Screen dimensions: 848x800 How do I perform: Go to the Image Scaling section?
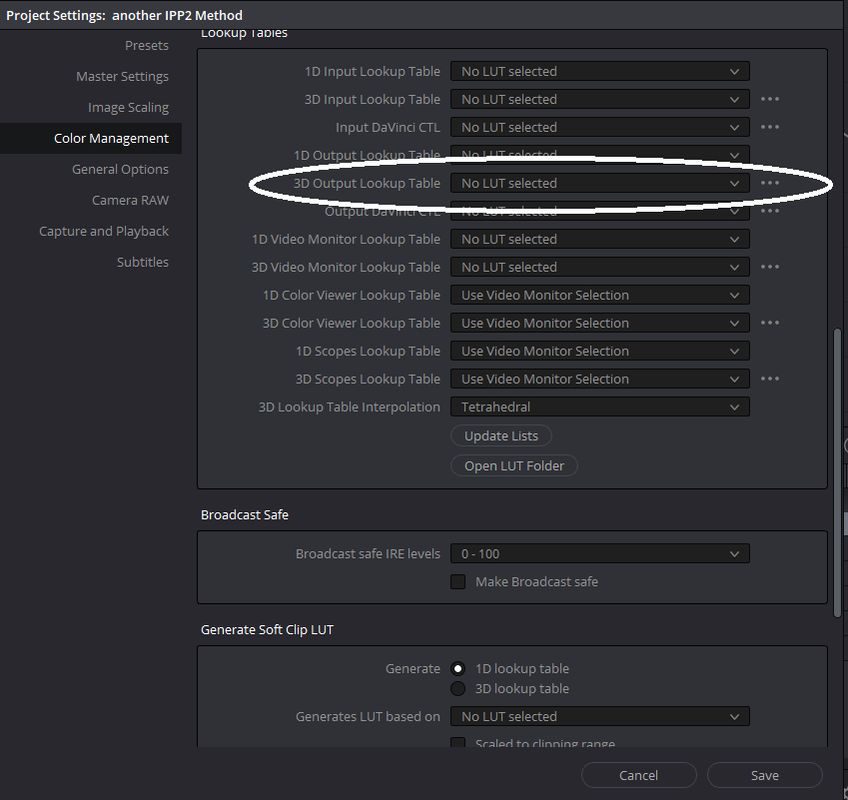point(128,107)
